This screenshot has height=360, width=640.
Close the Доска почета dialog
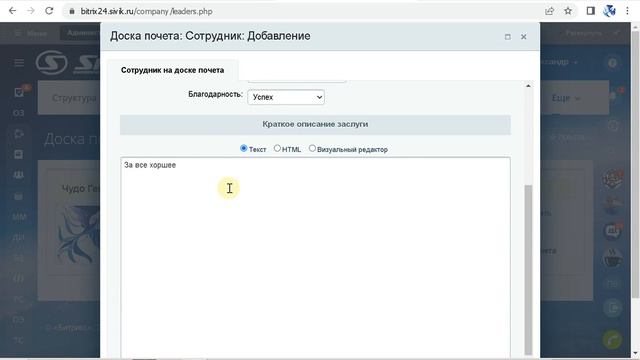524,37
